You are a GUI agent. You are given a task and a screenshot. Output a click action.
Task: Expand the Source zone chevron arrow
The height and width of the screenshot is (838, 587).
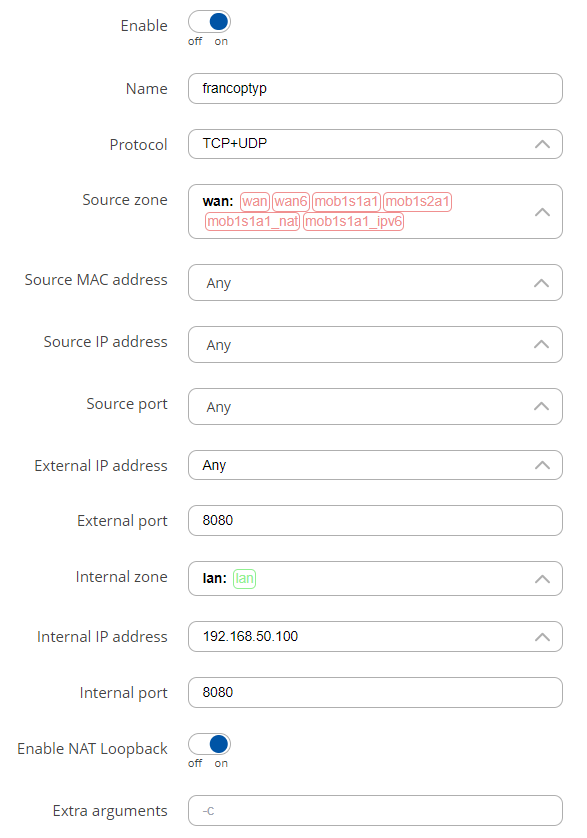[543, 212]
